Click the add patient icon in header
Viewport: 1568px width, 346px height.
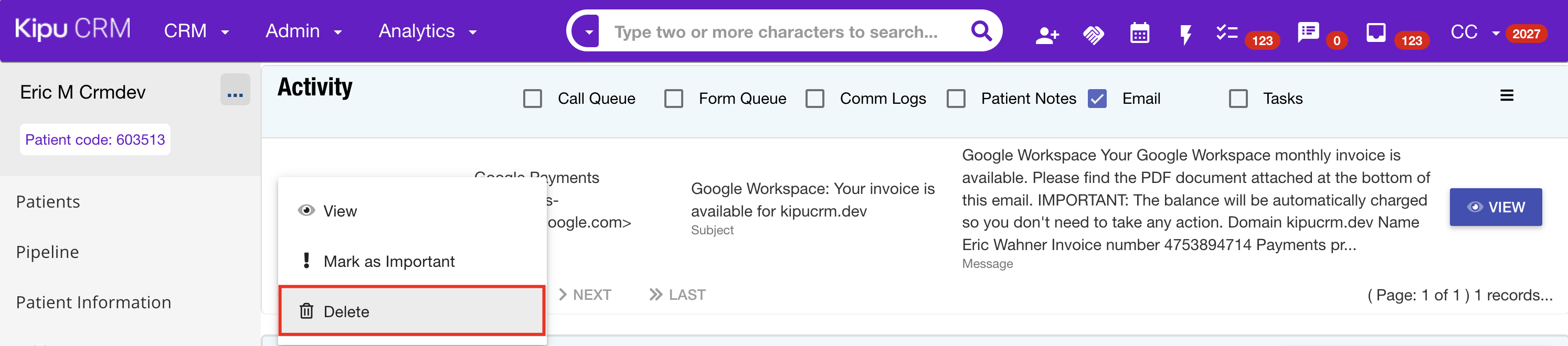[x=1046, y=35]
